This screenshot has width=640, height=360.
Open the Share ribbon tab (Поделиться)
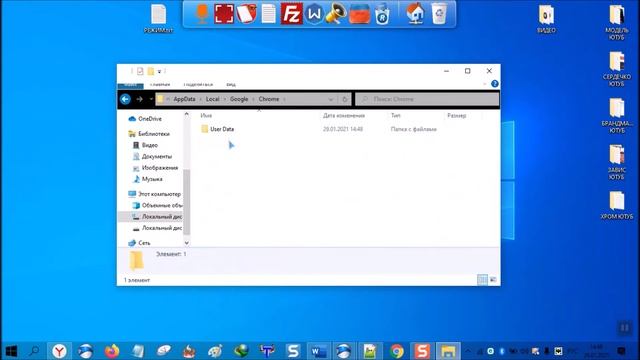(198, 84)
